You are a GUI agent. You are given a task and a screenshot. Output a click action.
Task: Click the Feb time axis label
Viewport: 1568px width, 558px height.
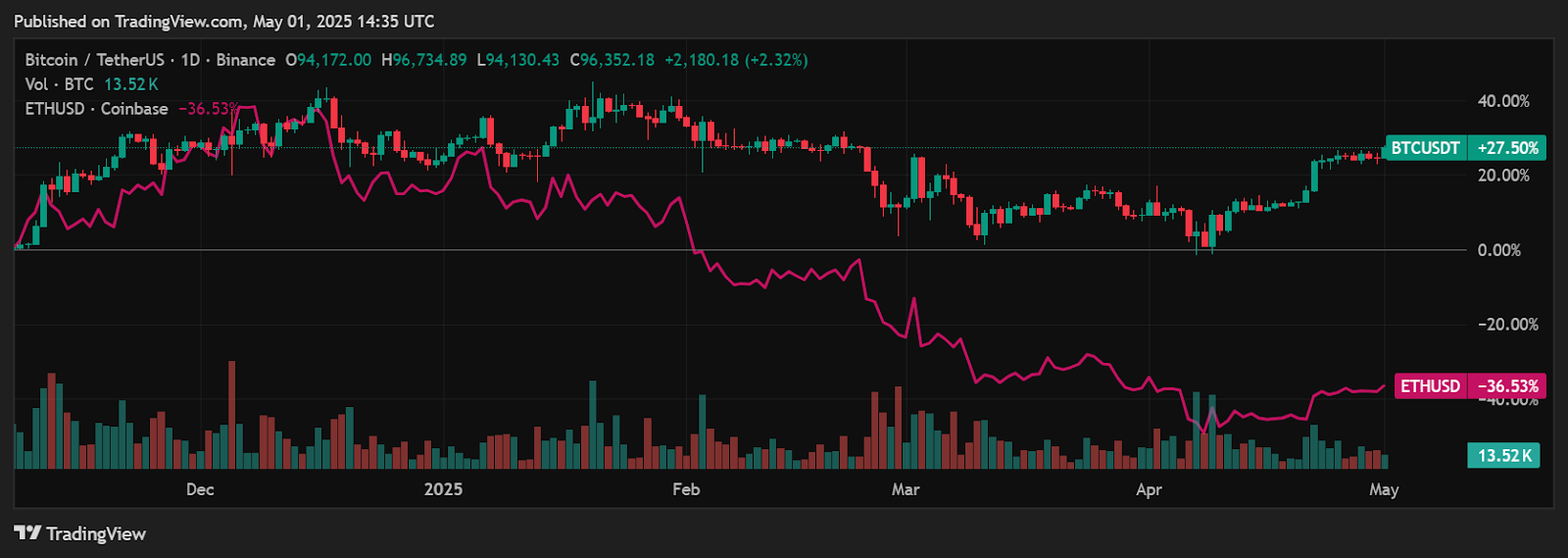point(686,489)
